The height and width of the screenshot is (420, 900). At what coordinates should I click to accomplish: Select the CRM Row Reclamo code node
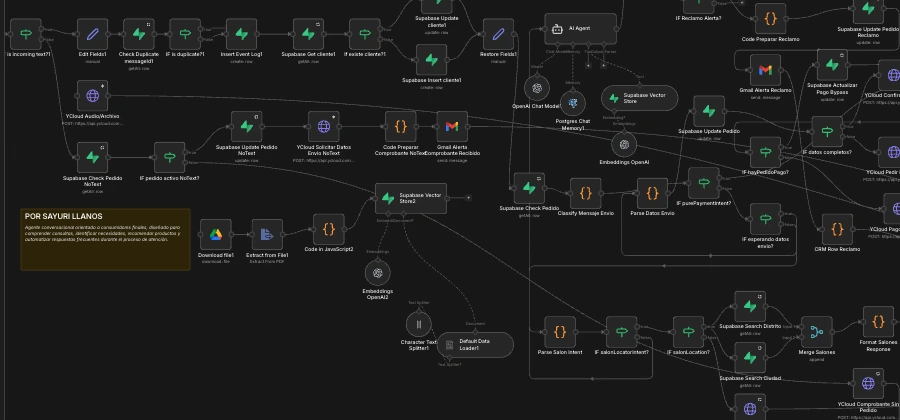coord(837,230)
